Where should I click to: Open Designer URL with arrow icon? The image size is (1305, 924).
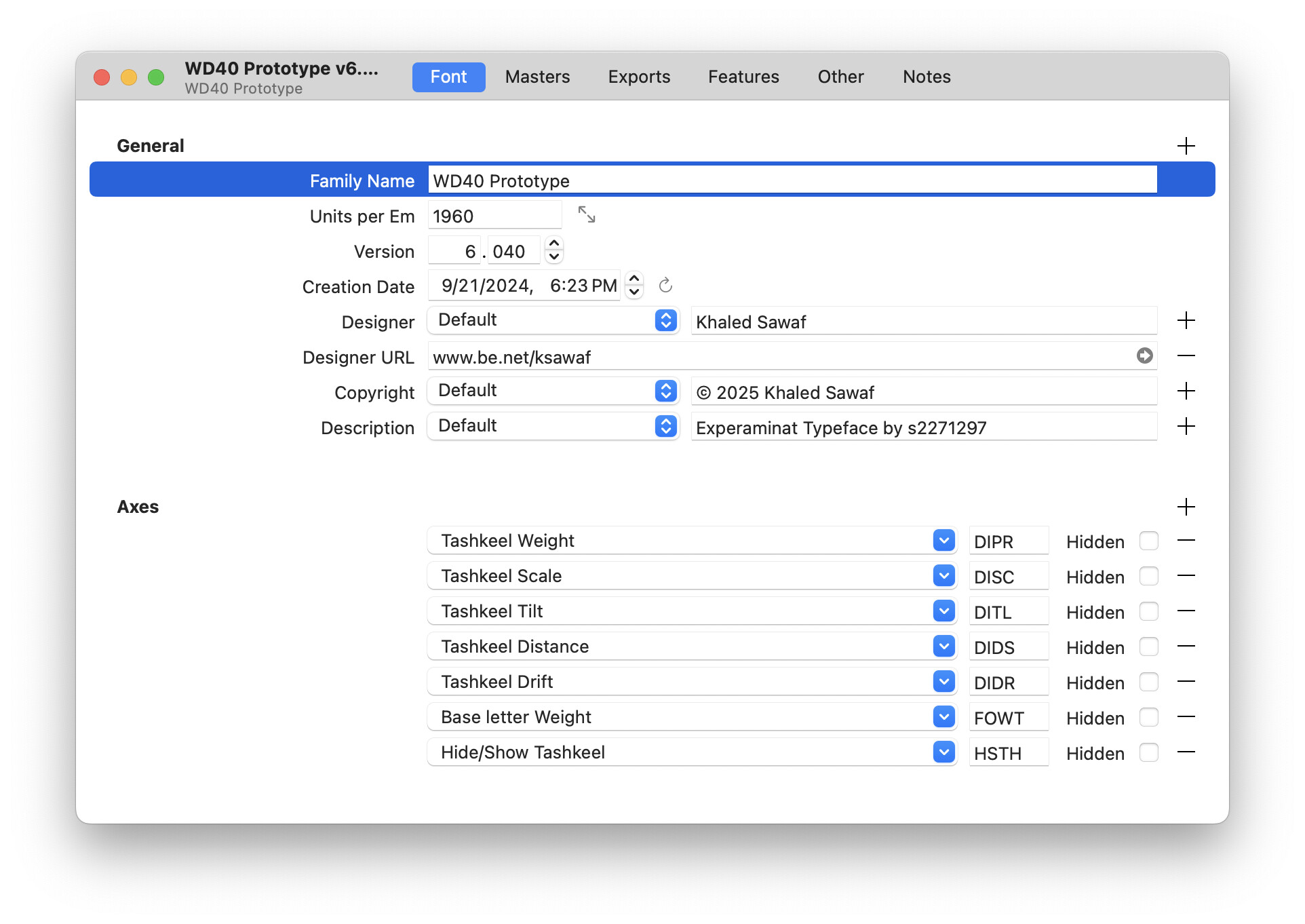tap(1144, 355)
